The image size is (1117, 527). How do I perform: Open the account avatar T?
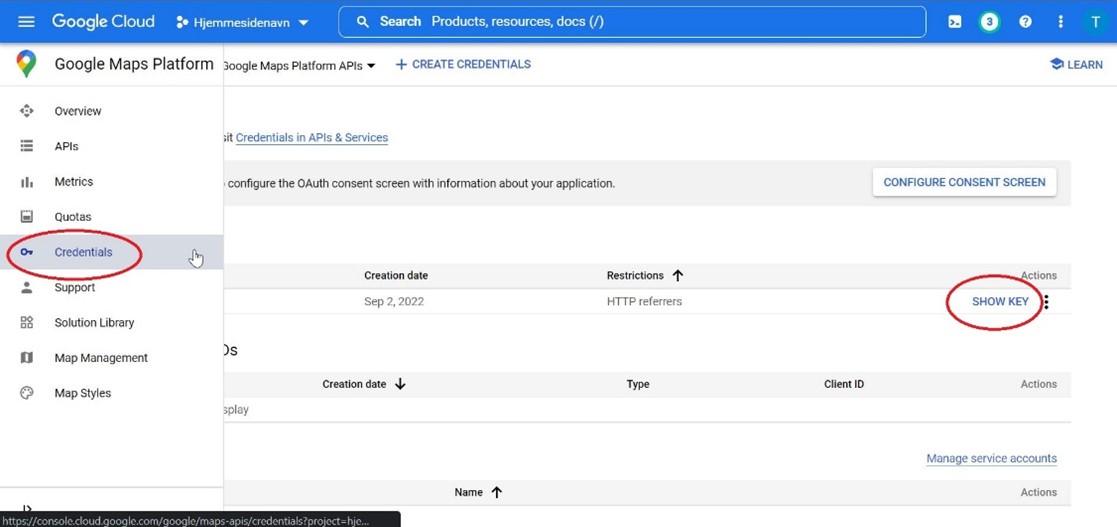point(1095,22)
